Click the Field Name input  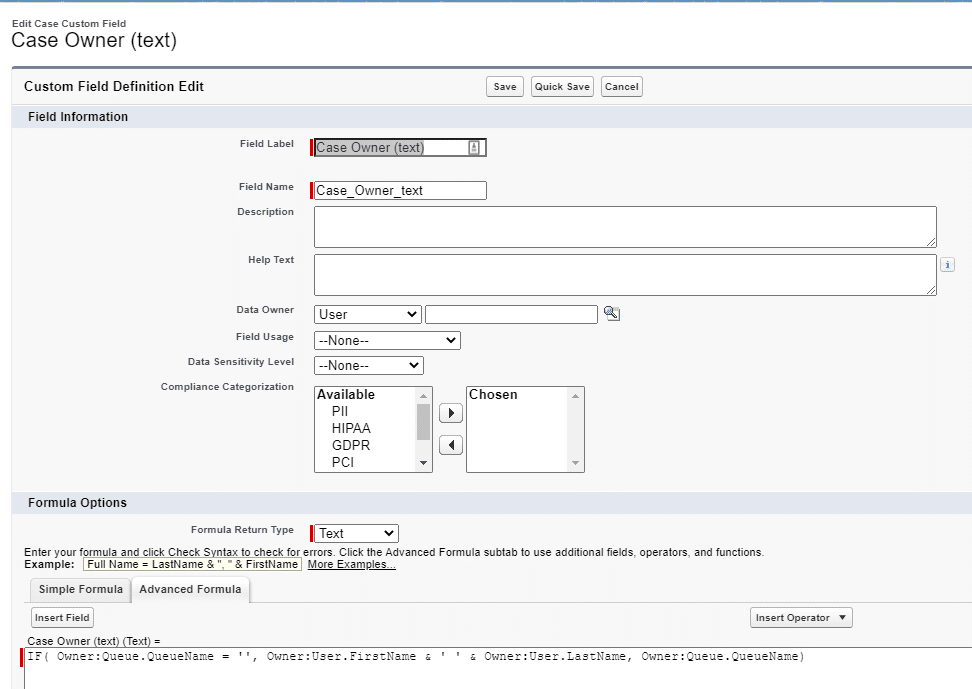tap(400, 190)
